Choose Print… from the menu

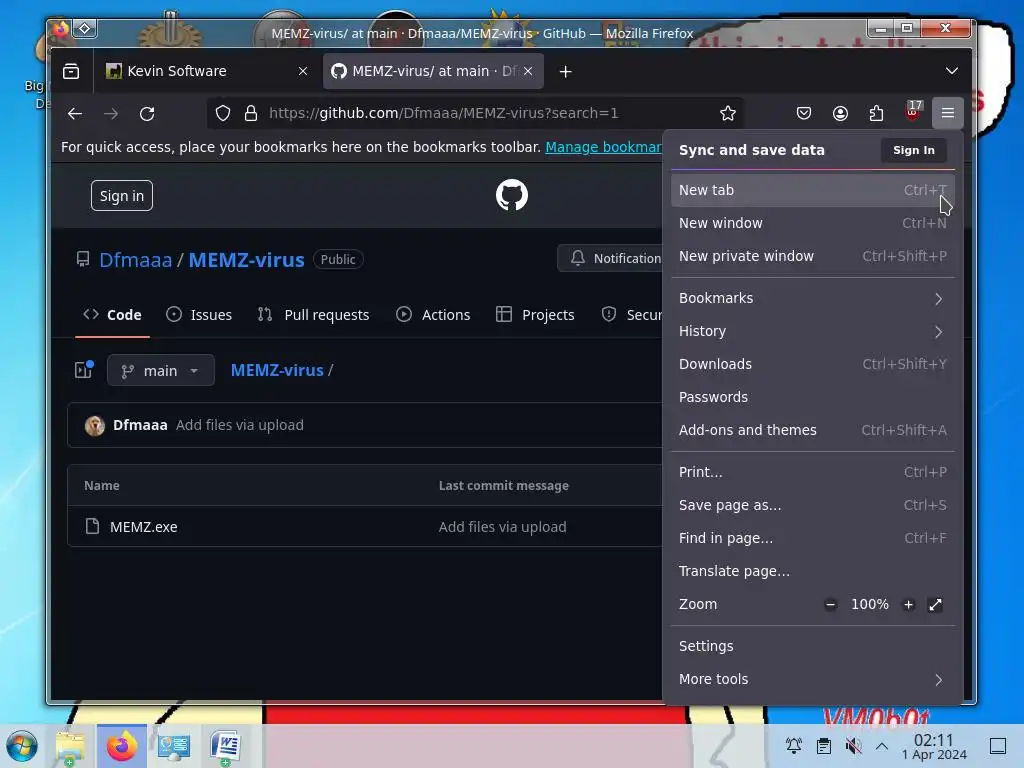pos(812,472)
